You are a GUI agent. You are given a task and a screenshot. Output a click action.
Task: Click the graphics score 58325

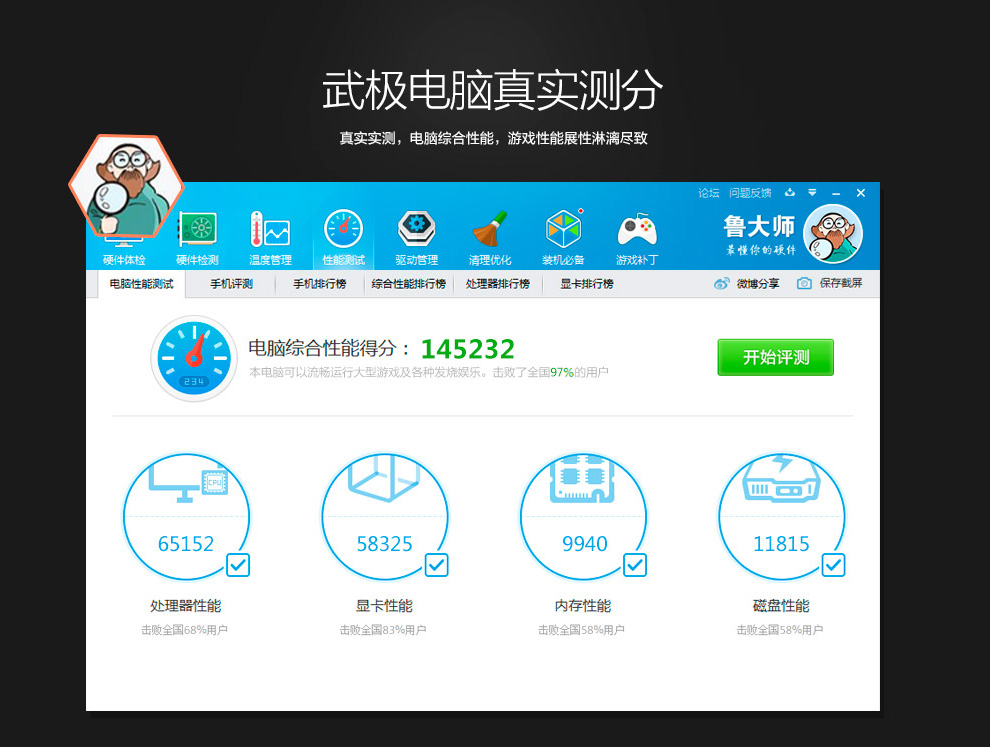coord(384,544)
